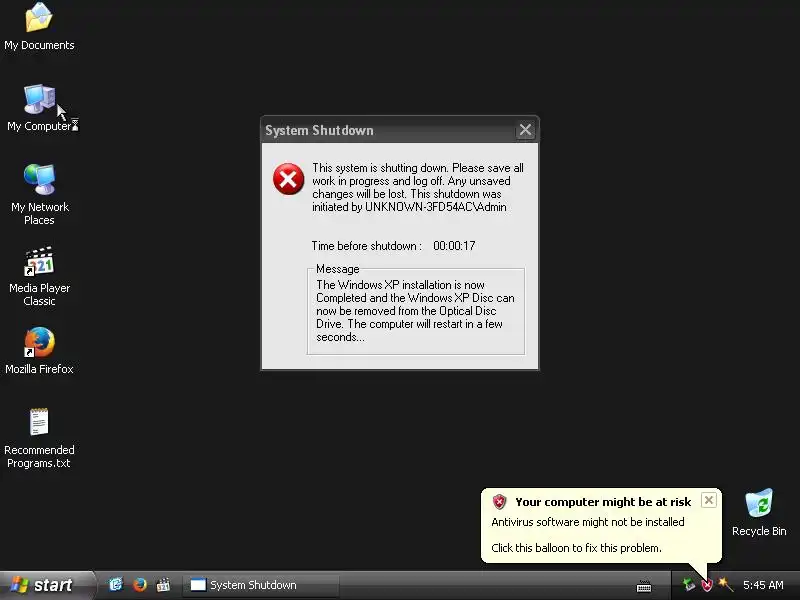The width and height of the screenshot is (800, 600).
Task: Click the Message group box label
Action: pyautogui.click(x=337, y=269)
